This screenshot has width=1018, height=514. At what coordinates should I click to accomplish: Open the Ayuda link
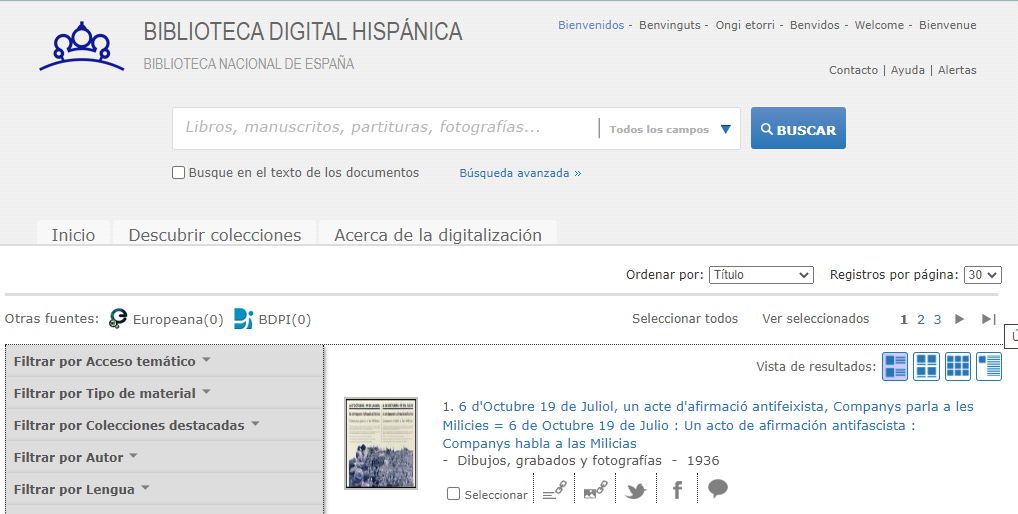pyautogui.click(x=908, y=70)
